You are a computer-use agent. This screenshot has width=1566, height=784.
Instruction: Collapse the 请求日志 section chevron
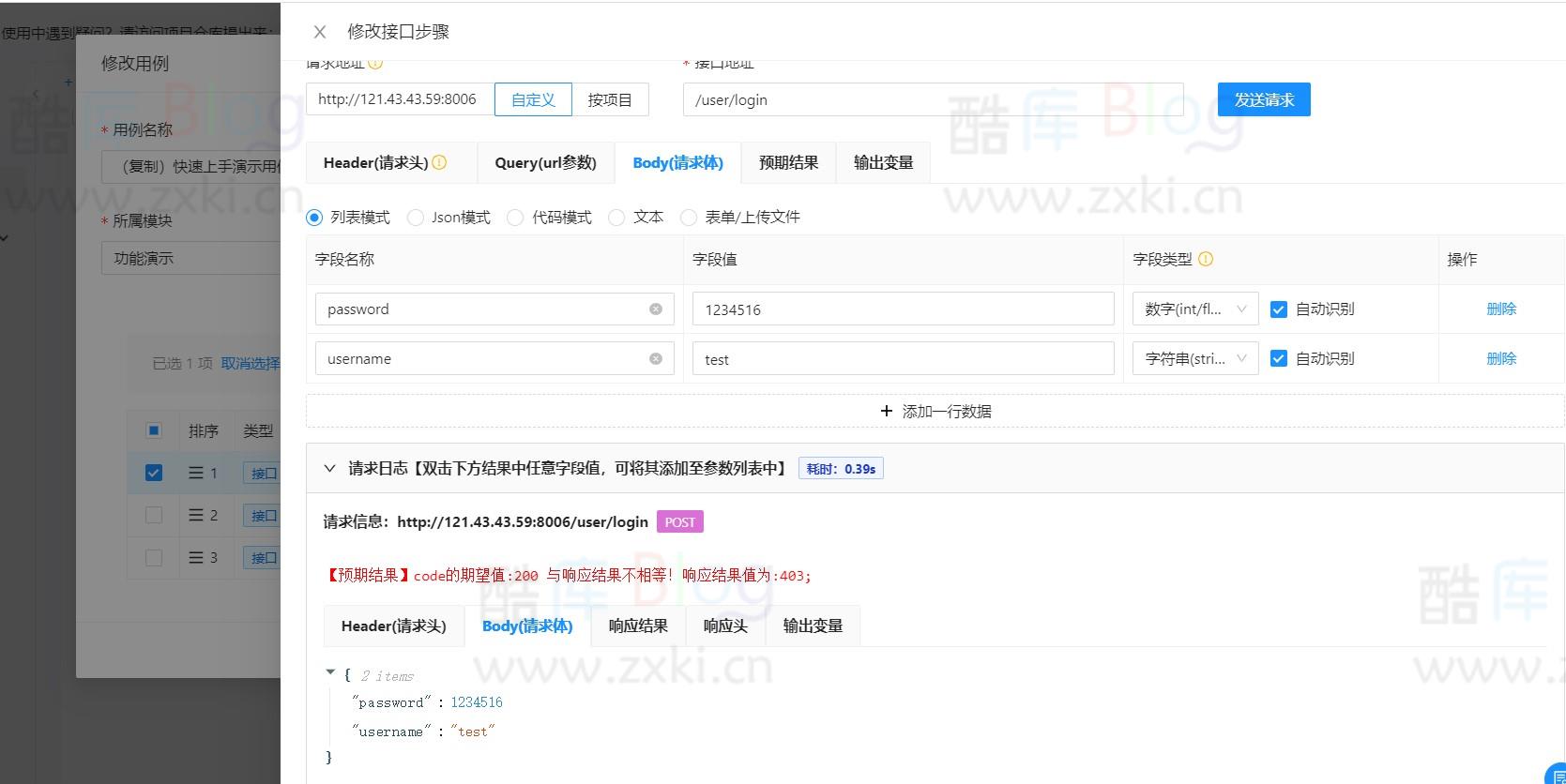tap(329, 468)
